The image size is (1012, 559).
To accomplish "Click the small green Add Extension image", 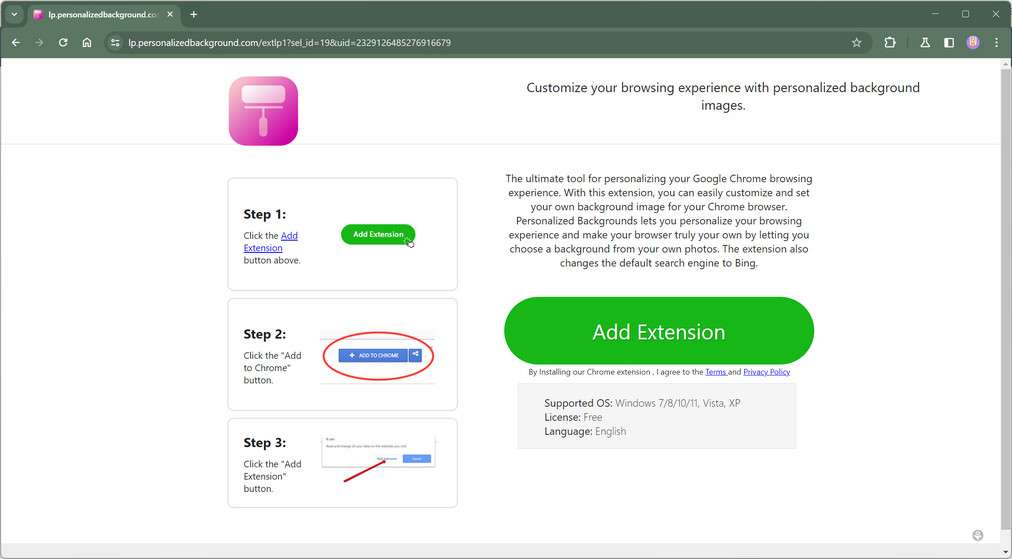I will (x=378, y=234).
